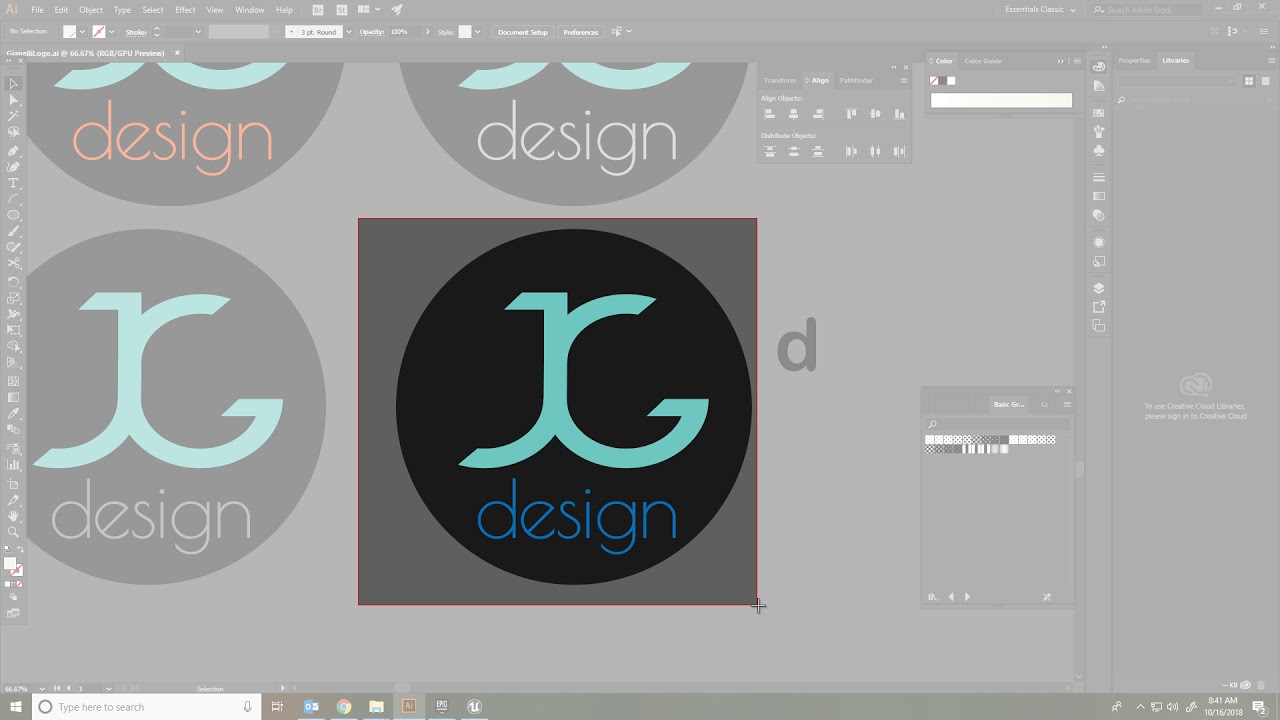The height and width of the screenshot is (720, 1280).
Task: Open File Explorer from the taskbar
Action: pyautogui.click(x=376, y=707)
